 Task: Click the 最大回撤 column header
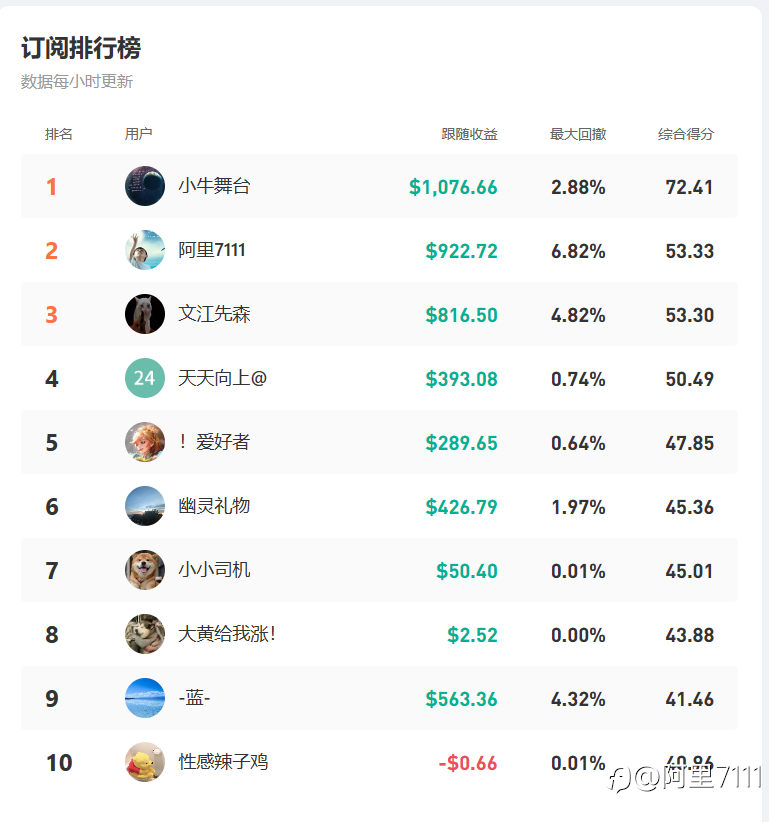pyautogui.click(x=578, y=134)
